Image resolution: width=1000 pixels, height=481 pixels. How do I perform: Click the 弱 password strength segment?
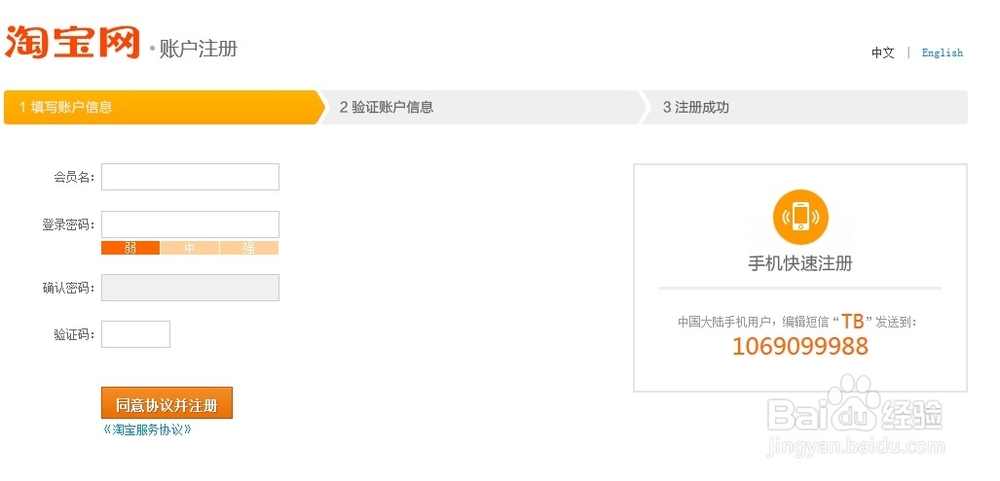click(131, 248)
